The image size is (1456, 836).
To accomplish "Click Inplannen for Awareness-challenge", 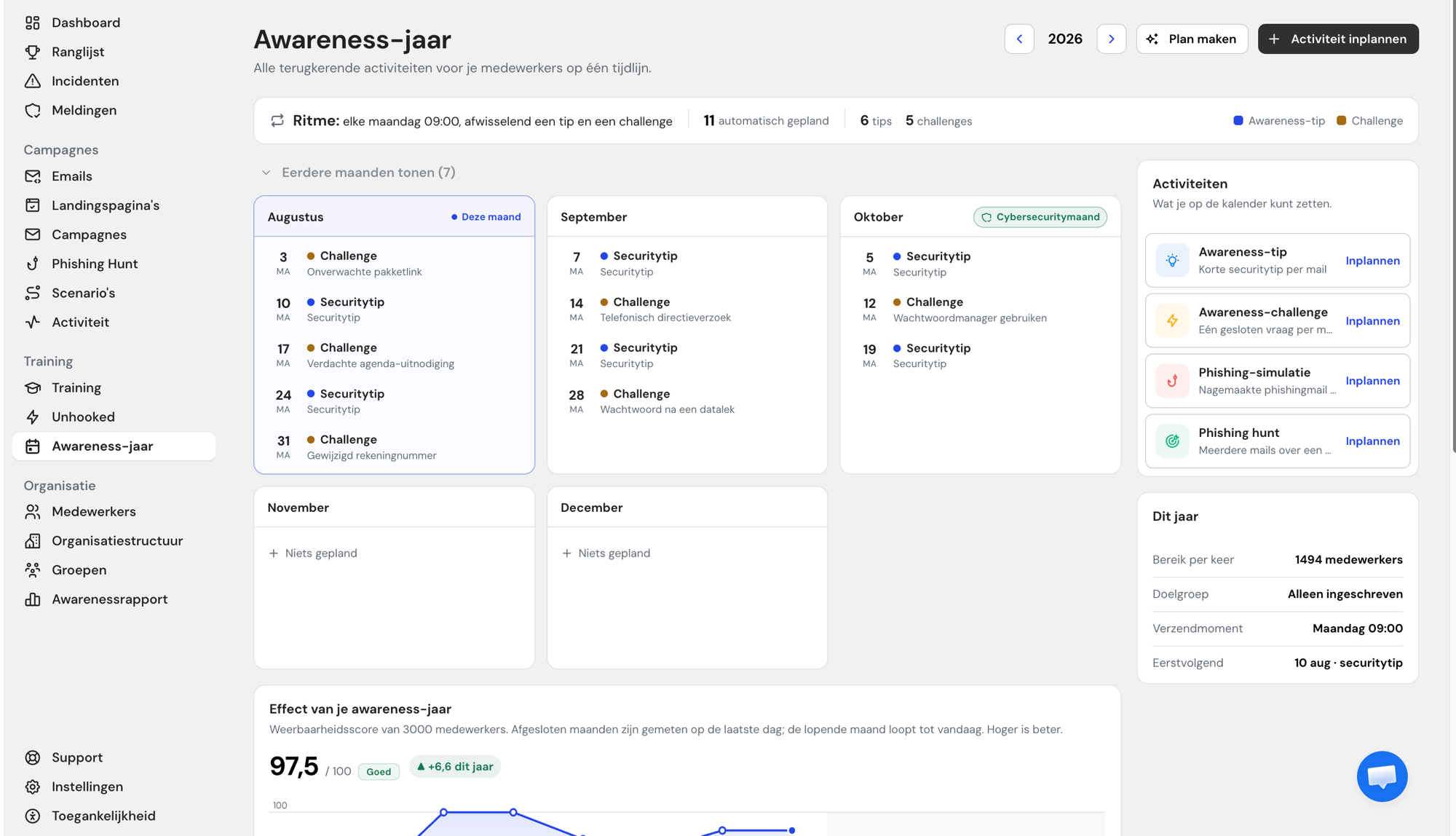I will click(x=1372, y=320).
